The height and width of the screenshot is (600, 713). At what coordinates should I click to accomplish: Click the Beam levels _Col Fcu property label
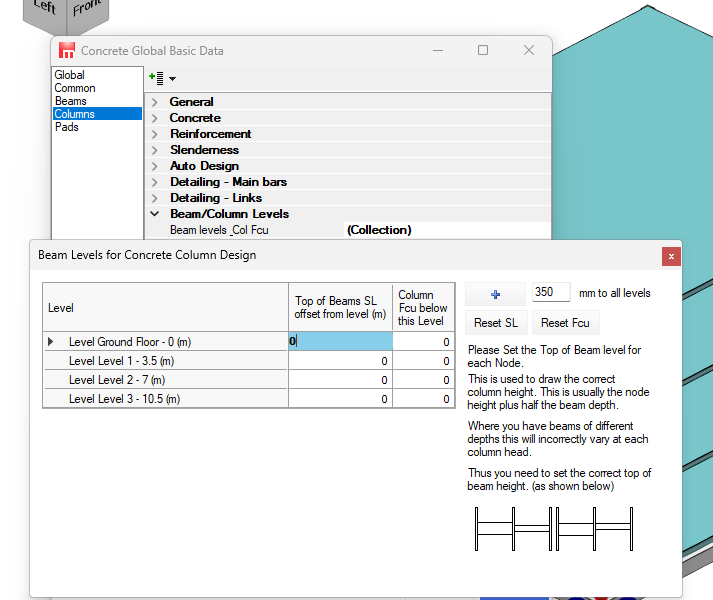click(x=219, y=230)
